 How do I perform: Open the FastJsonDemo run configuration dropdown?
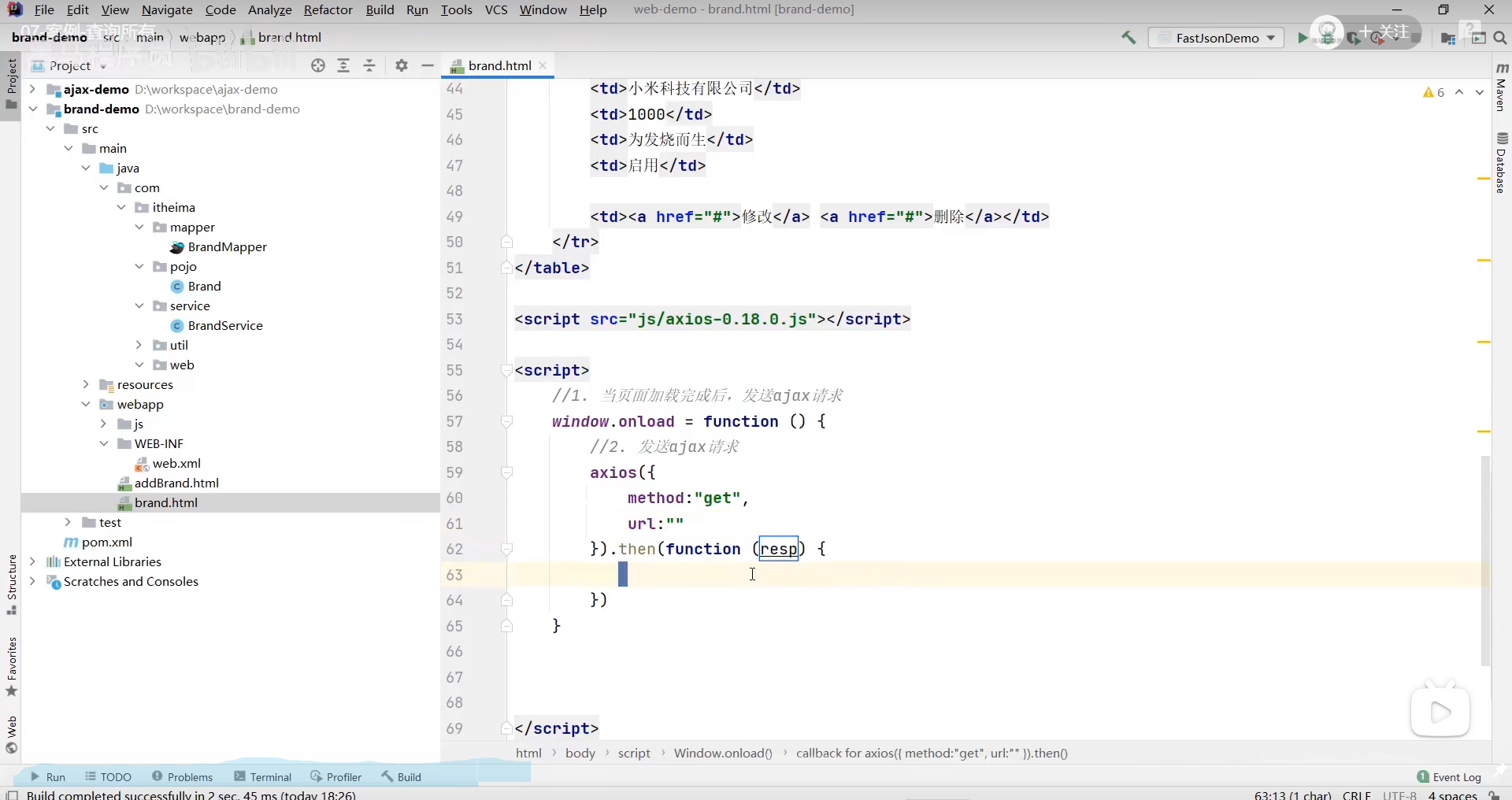[x=1217, y=38]
